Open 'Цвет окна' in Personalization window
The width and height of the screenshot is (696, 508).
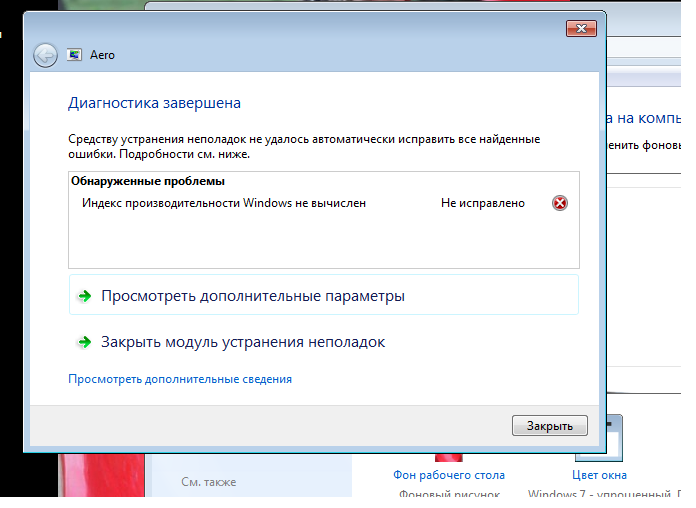pos(599,475)
